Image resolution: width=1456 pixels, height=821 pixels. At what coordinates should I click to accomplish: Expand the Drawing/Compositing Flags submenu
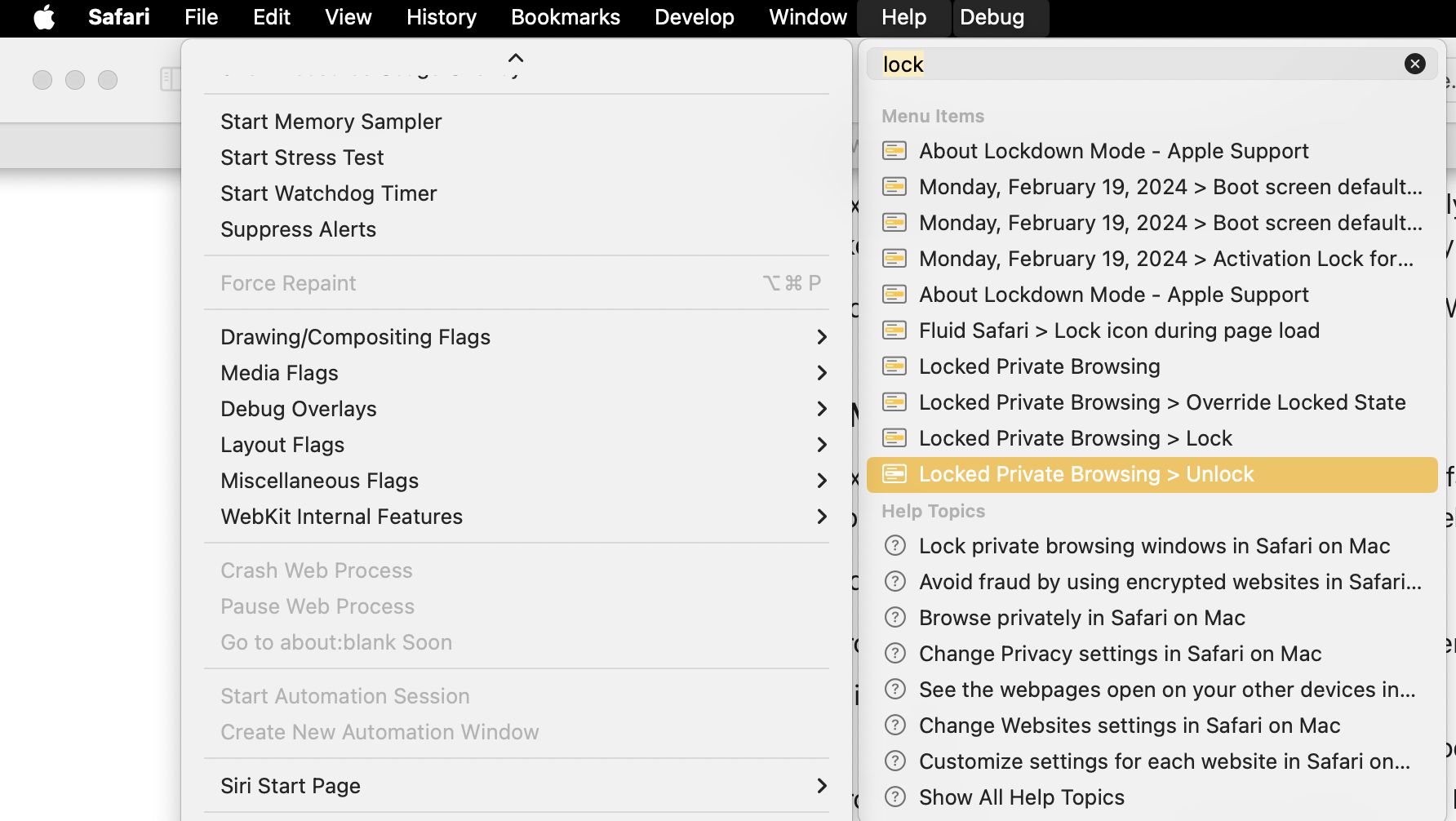(x=821, y=337)
